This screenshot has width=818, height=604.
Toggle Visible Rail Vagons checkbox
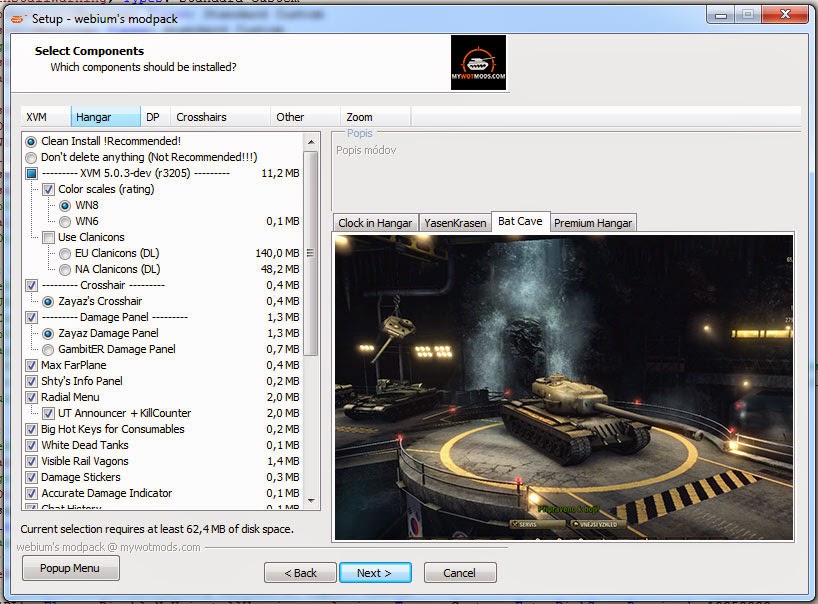click(31, 462)
